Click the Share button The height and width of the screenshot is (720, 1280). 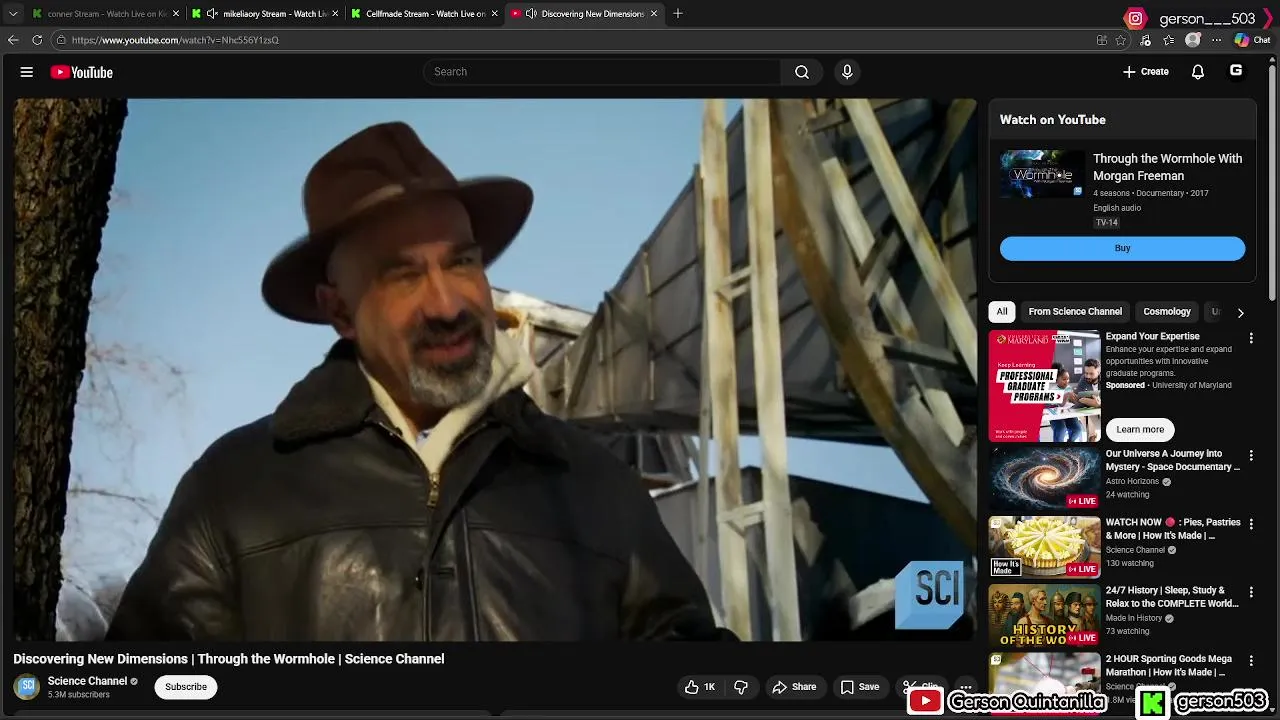pos(794,687)
